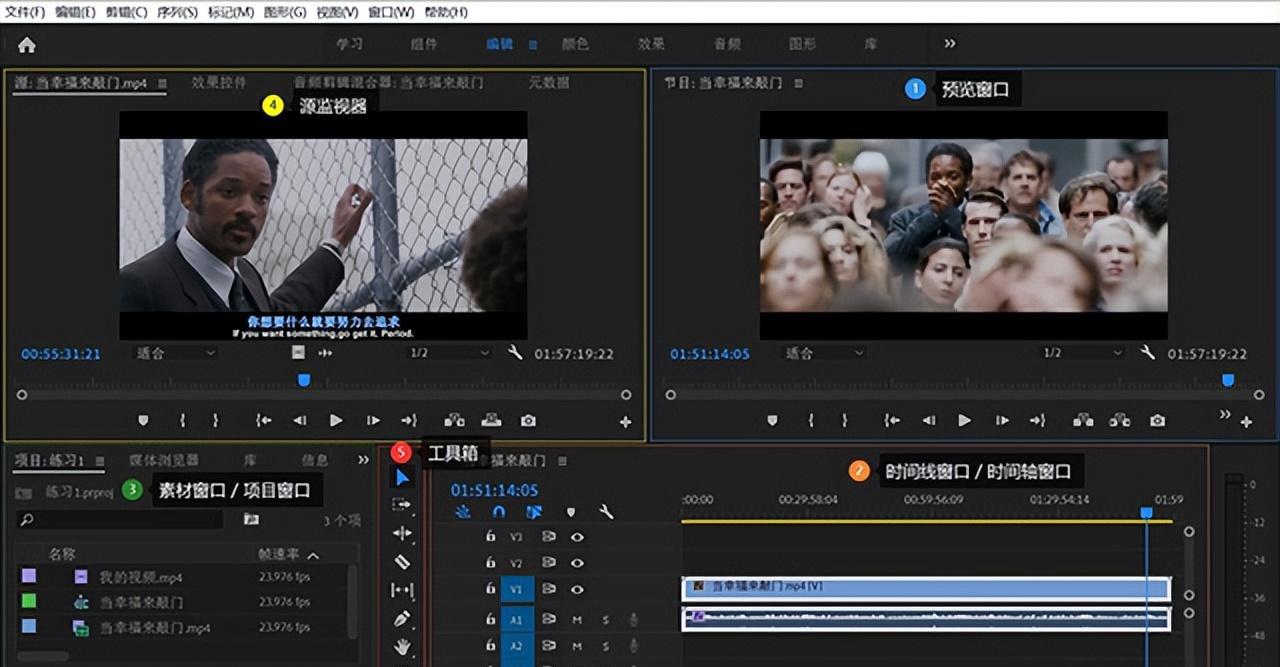Click Extract button in Program Monitor
This screenshot has width=1280, height=667.
1119,421
